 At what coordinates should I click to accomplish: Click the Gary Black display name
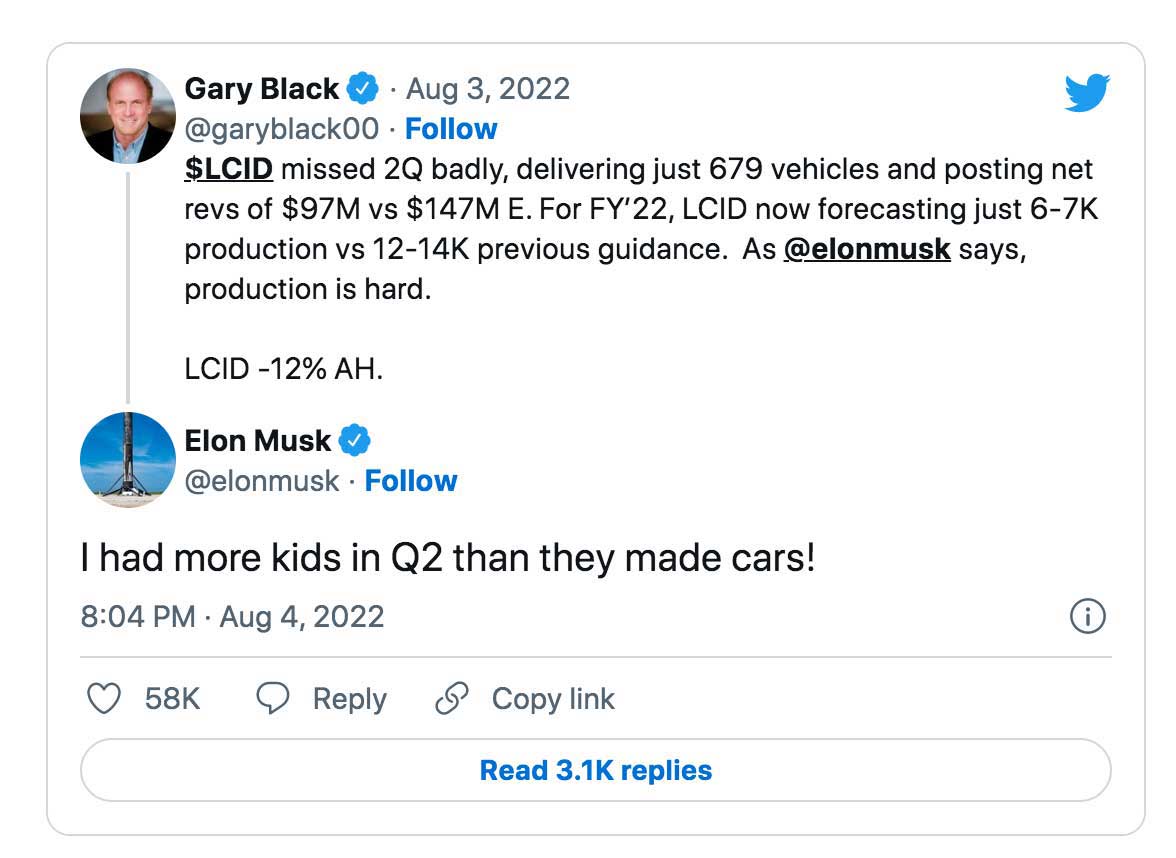[262, 89]
